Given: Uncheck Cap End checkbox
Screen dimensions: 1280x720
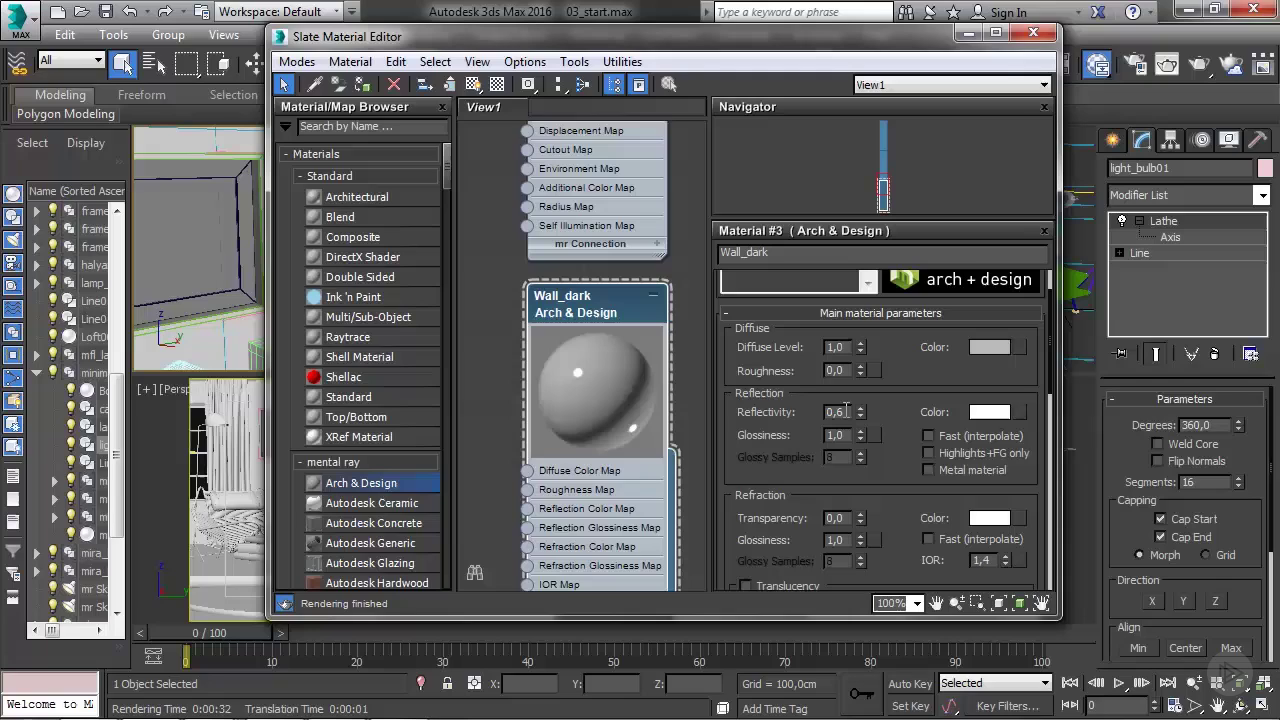Looking at the screenshot, I should (x=1160, y=537).
